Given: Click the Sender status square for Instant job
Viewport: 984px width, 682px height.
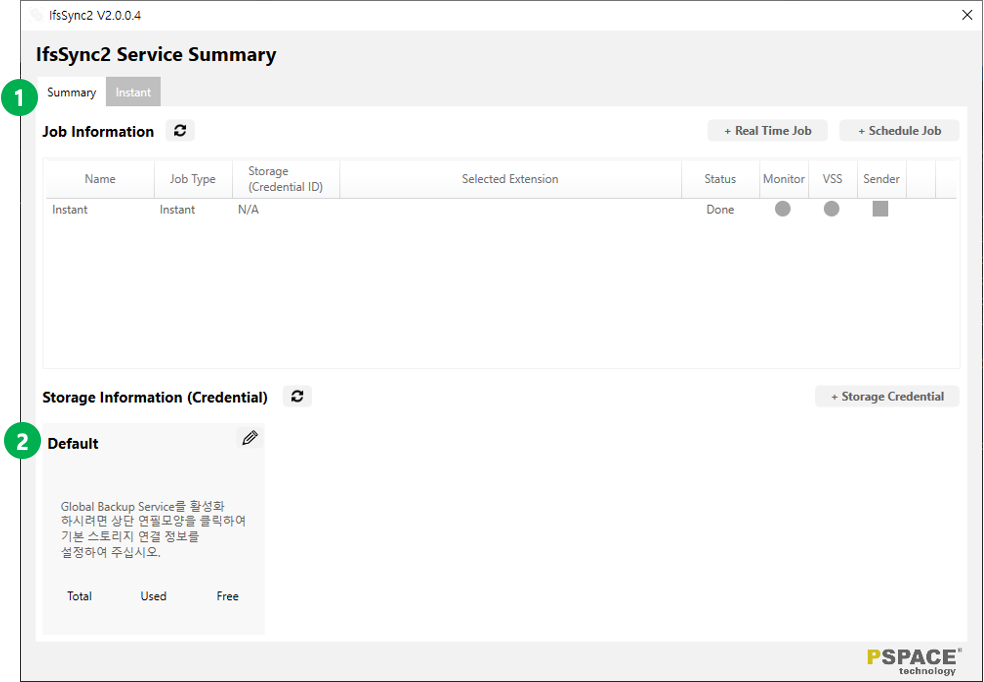Looking at the screenshot, I should pyautogui.click(x=880, y=209).
